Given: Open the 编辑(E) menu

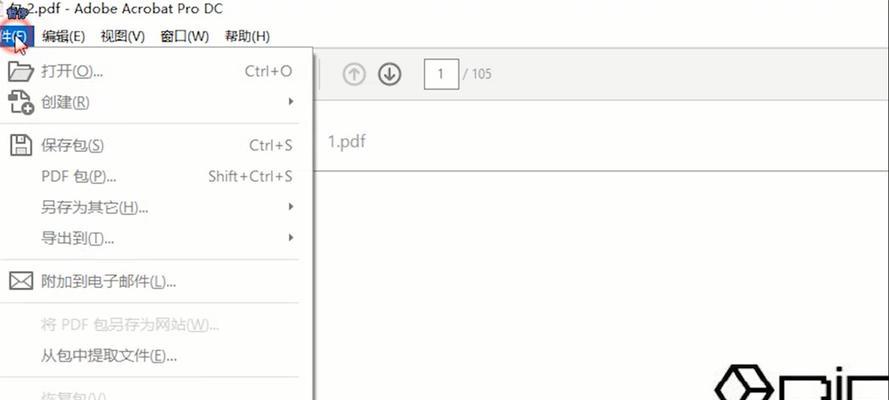Looking at the screenshot, I should click(64, 37).
